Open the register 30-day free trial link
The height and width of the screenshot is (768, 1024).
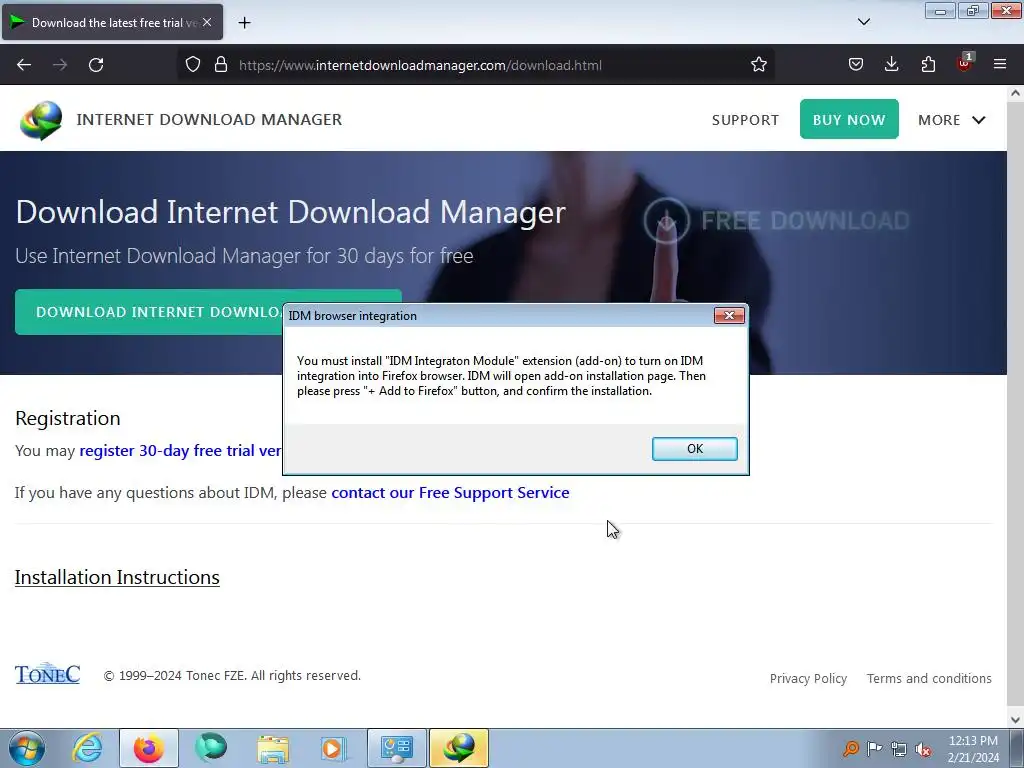pyautogui.click(x=180, y=451)
